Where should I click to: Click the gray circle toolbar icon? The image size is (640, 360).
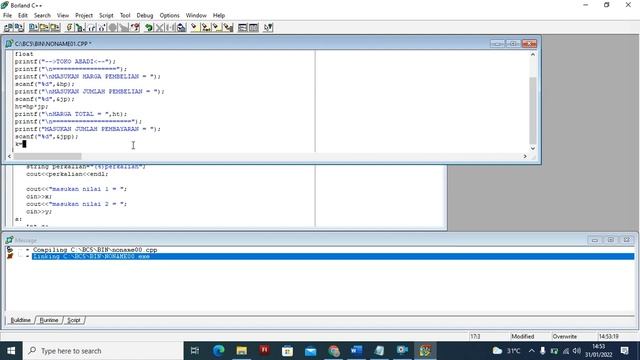(x=113, y=27)
